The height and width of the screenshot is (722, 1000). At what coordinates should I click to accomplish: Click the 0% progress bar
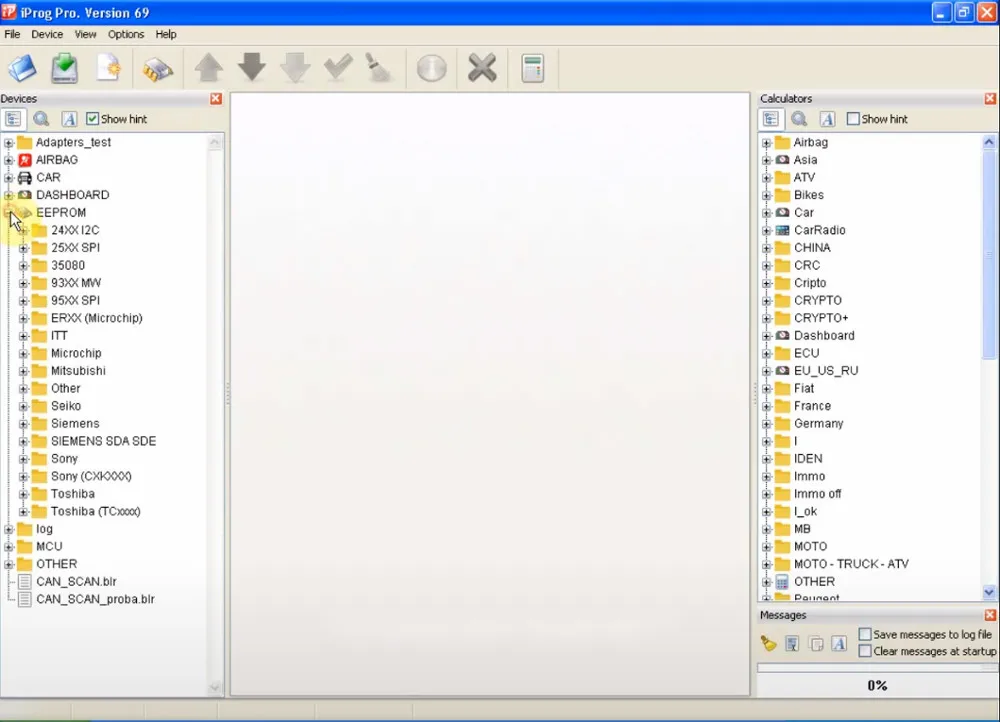[878, 686]
